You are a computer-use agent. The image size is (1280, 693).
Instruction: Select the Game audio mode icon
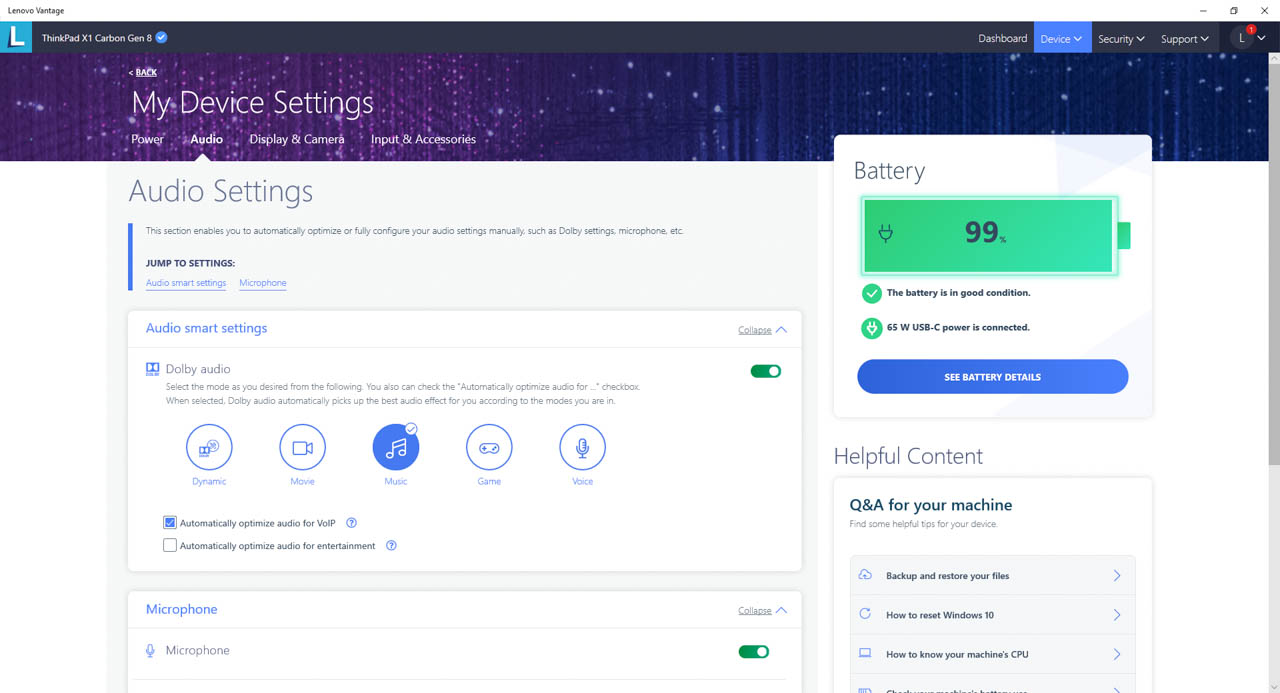click(x=489, y=448)
